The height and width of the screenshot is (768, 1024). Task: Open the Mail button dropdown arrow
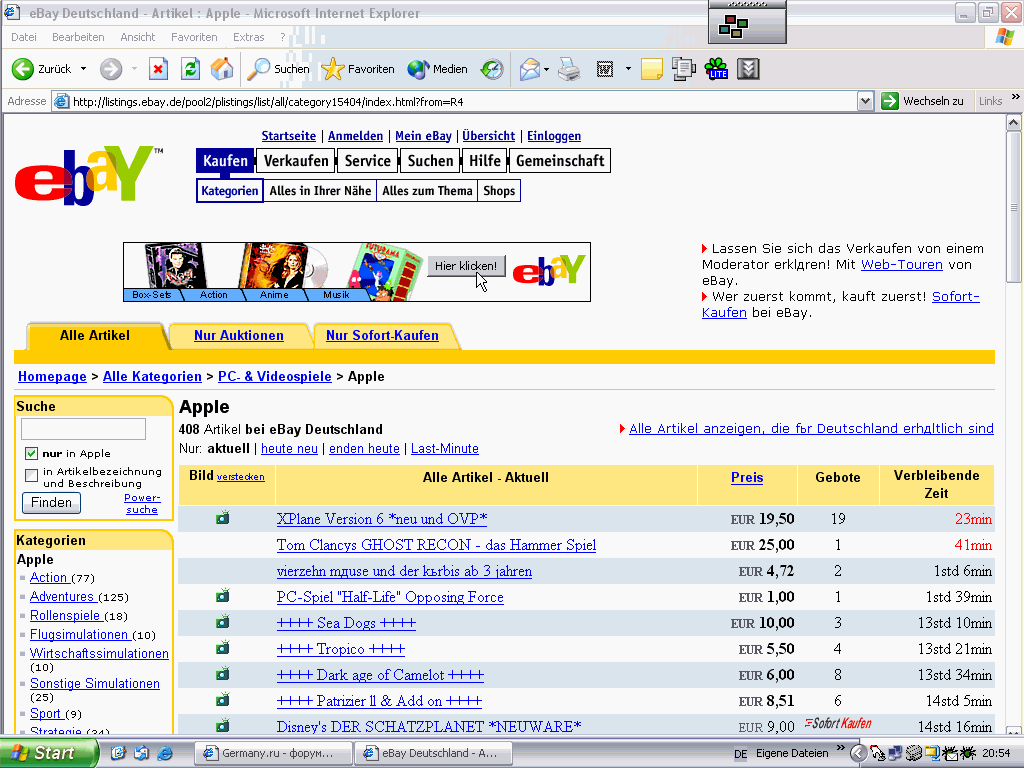(x=546, y=69)
